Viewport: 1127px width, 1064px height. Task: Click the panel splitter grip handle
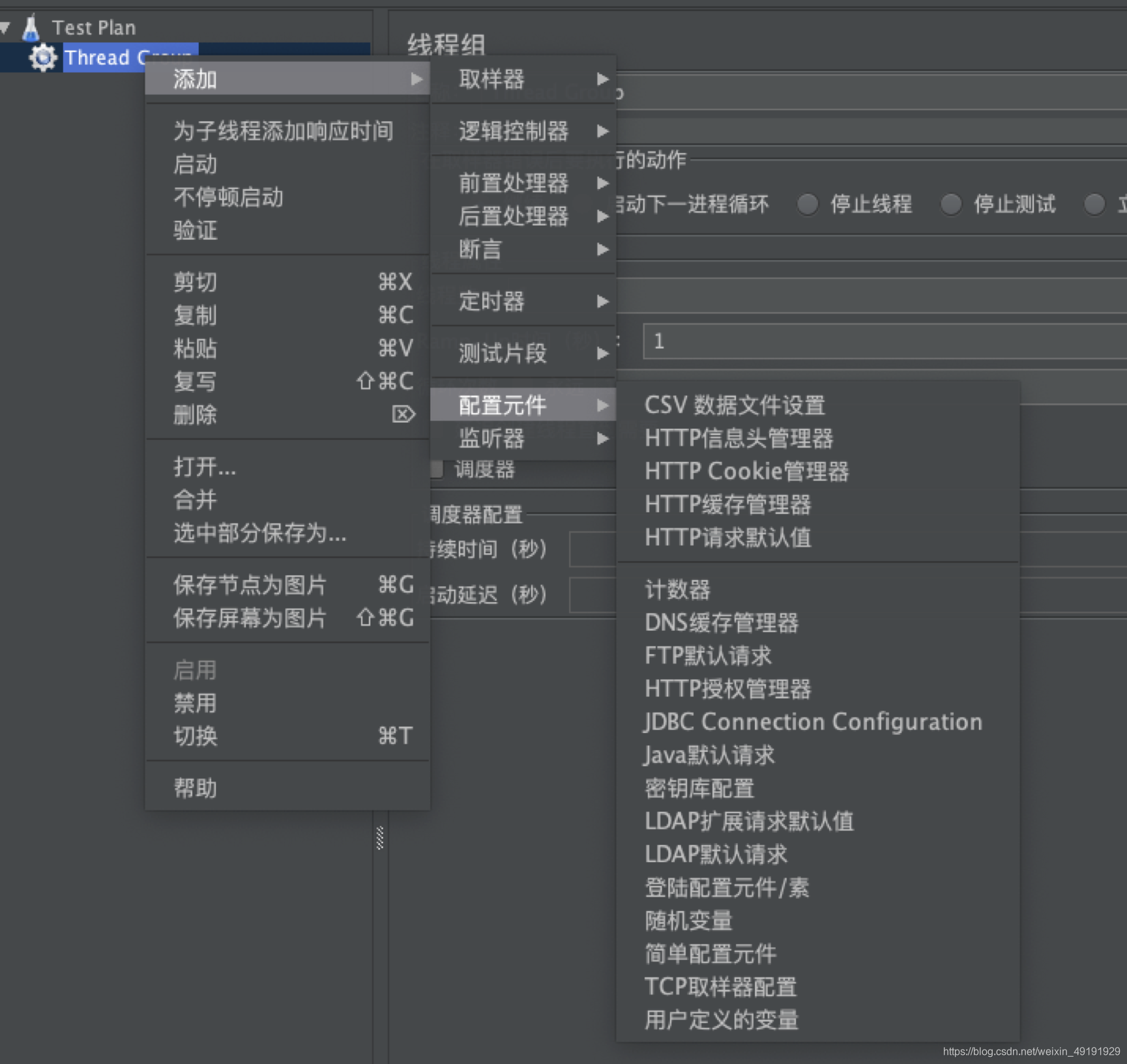(380, 838)
